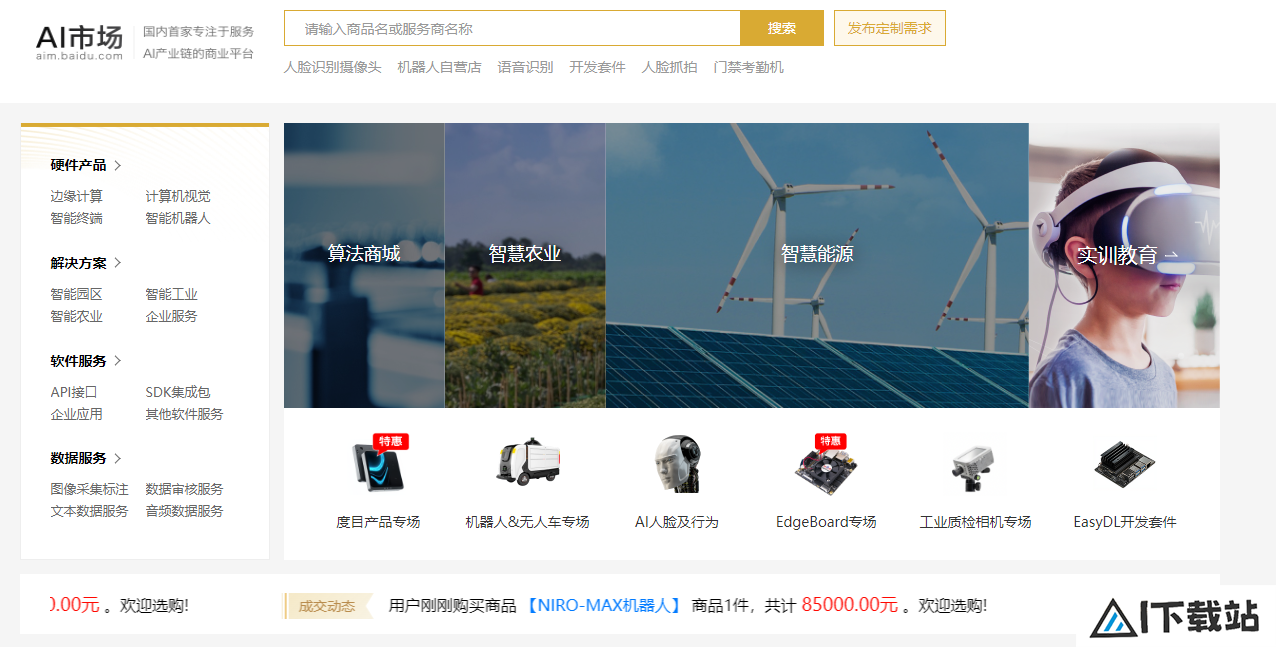Click the AI市场 logo
1276x647 pixels.
point(79,42)
